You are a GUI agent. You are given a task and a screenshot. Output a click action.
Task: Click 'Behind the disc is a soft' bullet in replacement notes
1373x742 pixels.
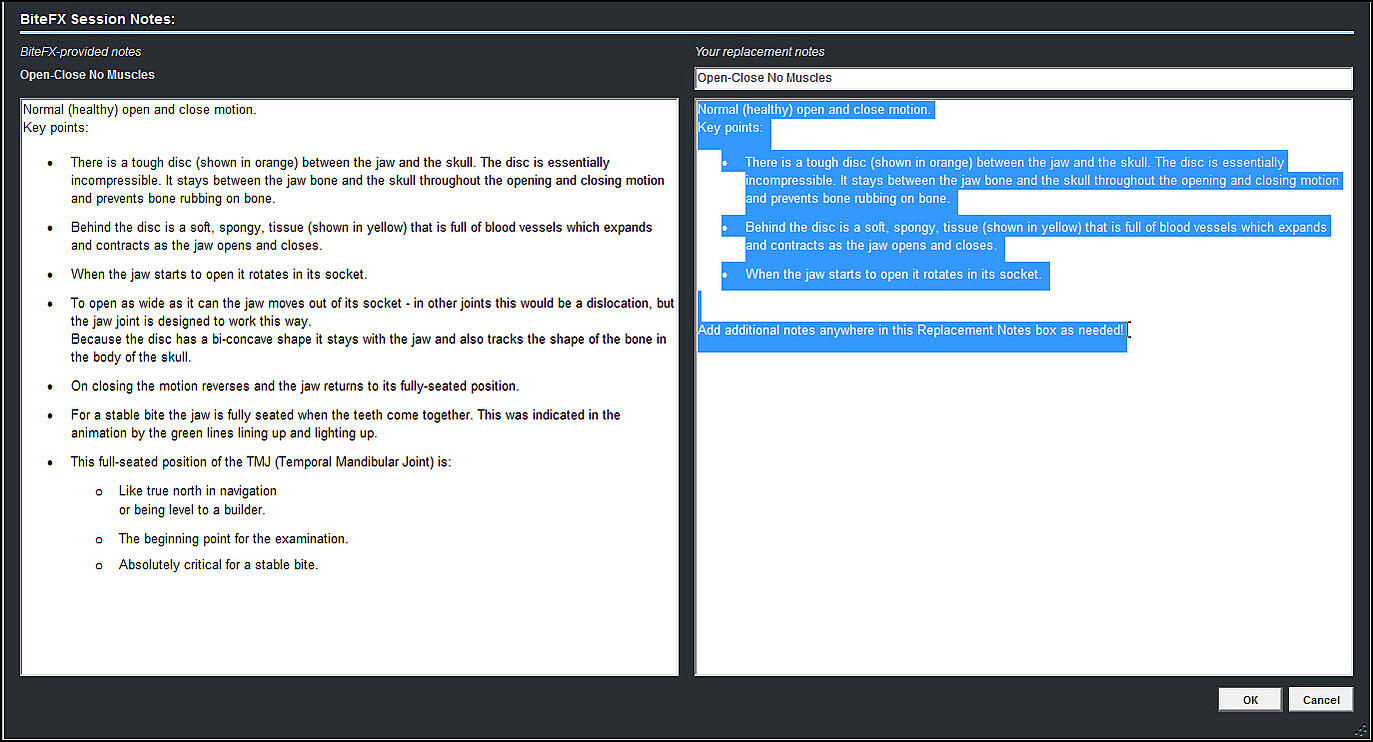click(x=1035, y=236)
